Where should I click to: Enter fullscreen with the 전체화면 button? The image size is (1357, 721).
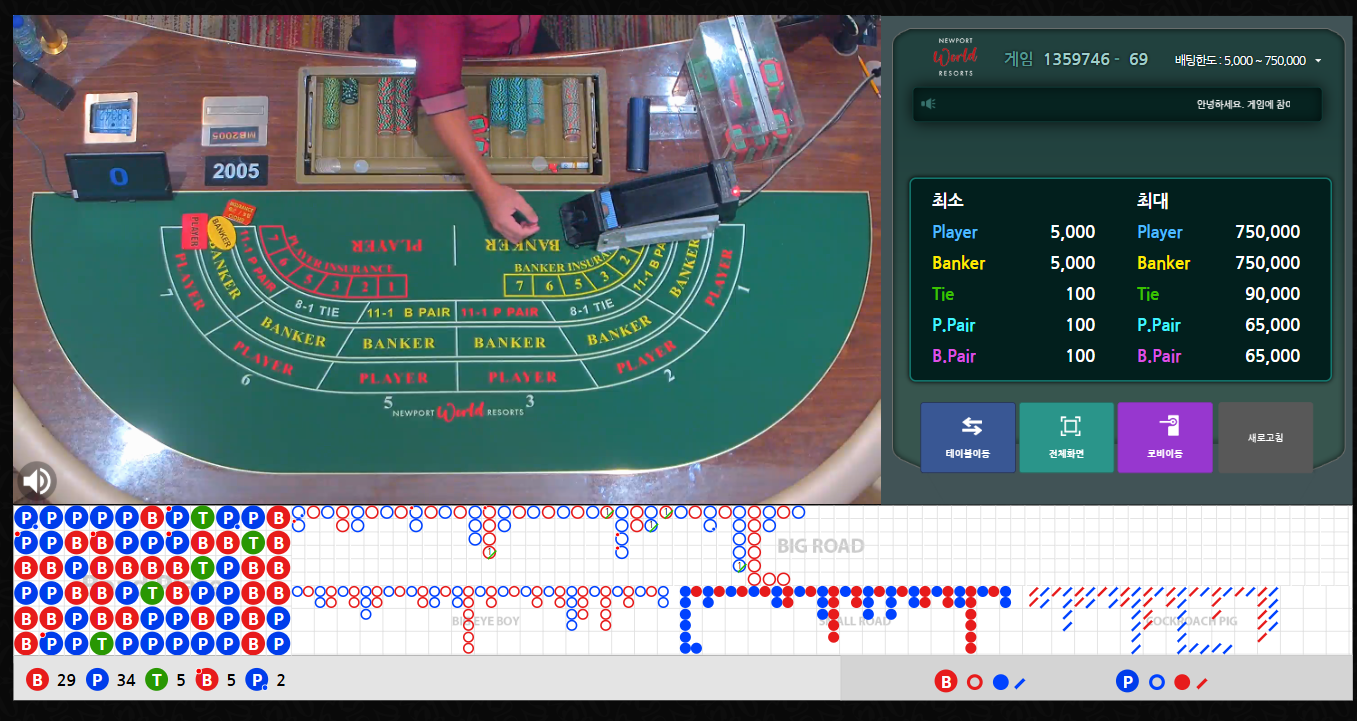[1066, 437]
